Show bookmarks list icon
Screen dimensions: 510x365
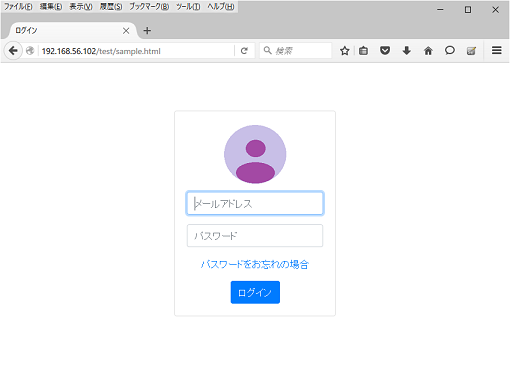[x=363, y=51]
